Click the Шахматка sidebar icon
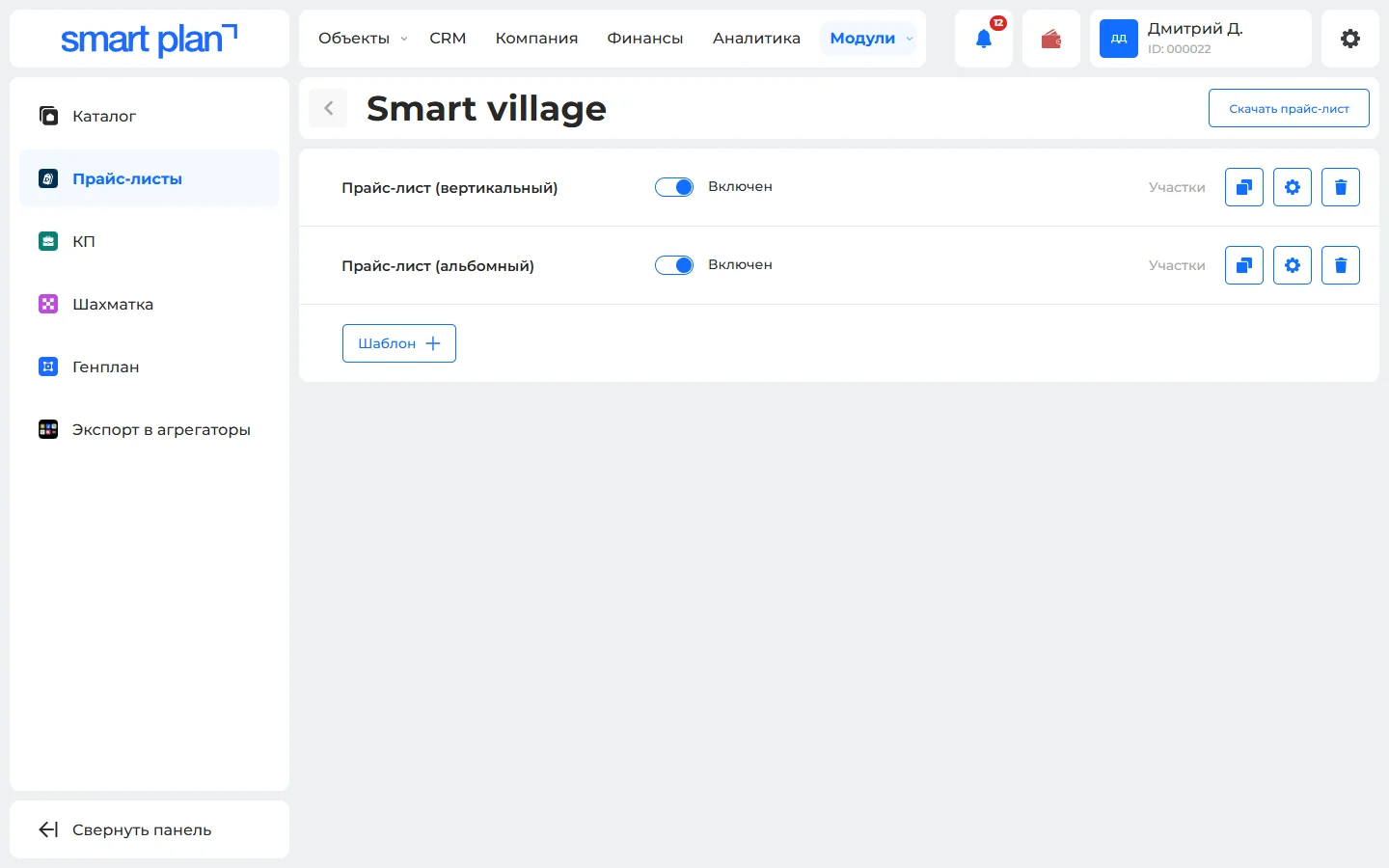This screenshot has height=868, width=1389. tap(48, 304)
